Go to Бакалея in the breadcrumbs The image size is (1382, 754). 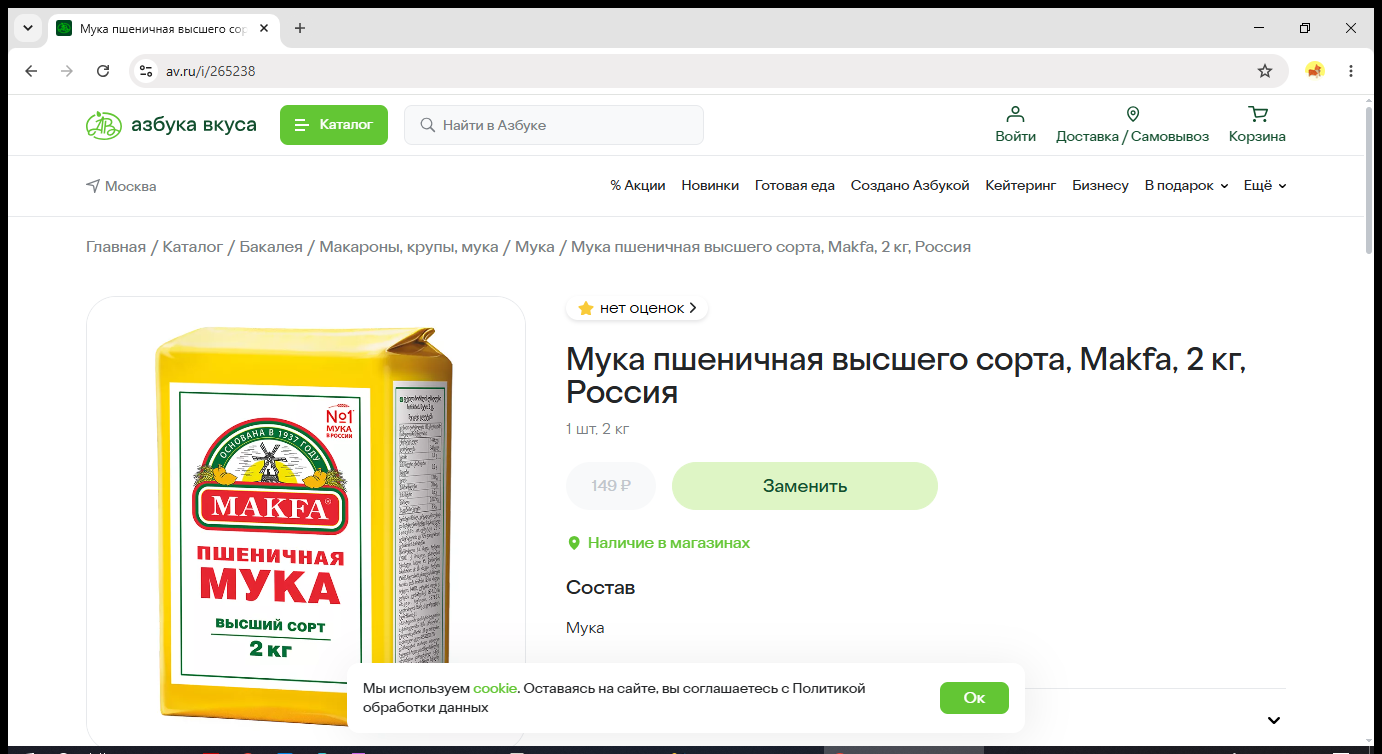point(271,247)
